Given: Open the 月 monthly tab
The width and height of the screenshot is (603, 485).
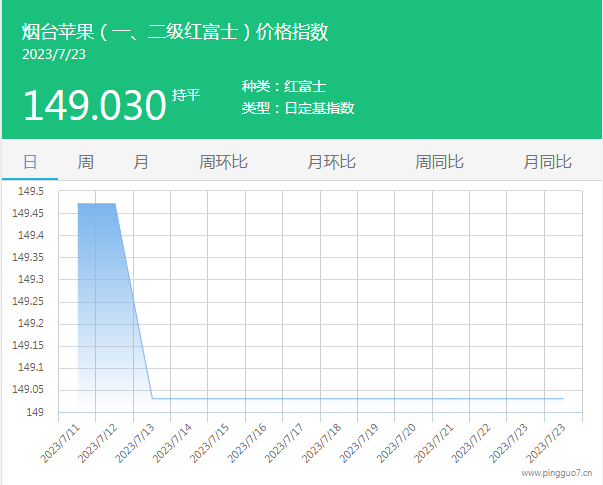Looking at the screenshot, I should [x=141, y=162].
